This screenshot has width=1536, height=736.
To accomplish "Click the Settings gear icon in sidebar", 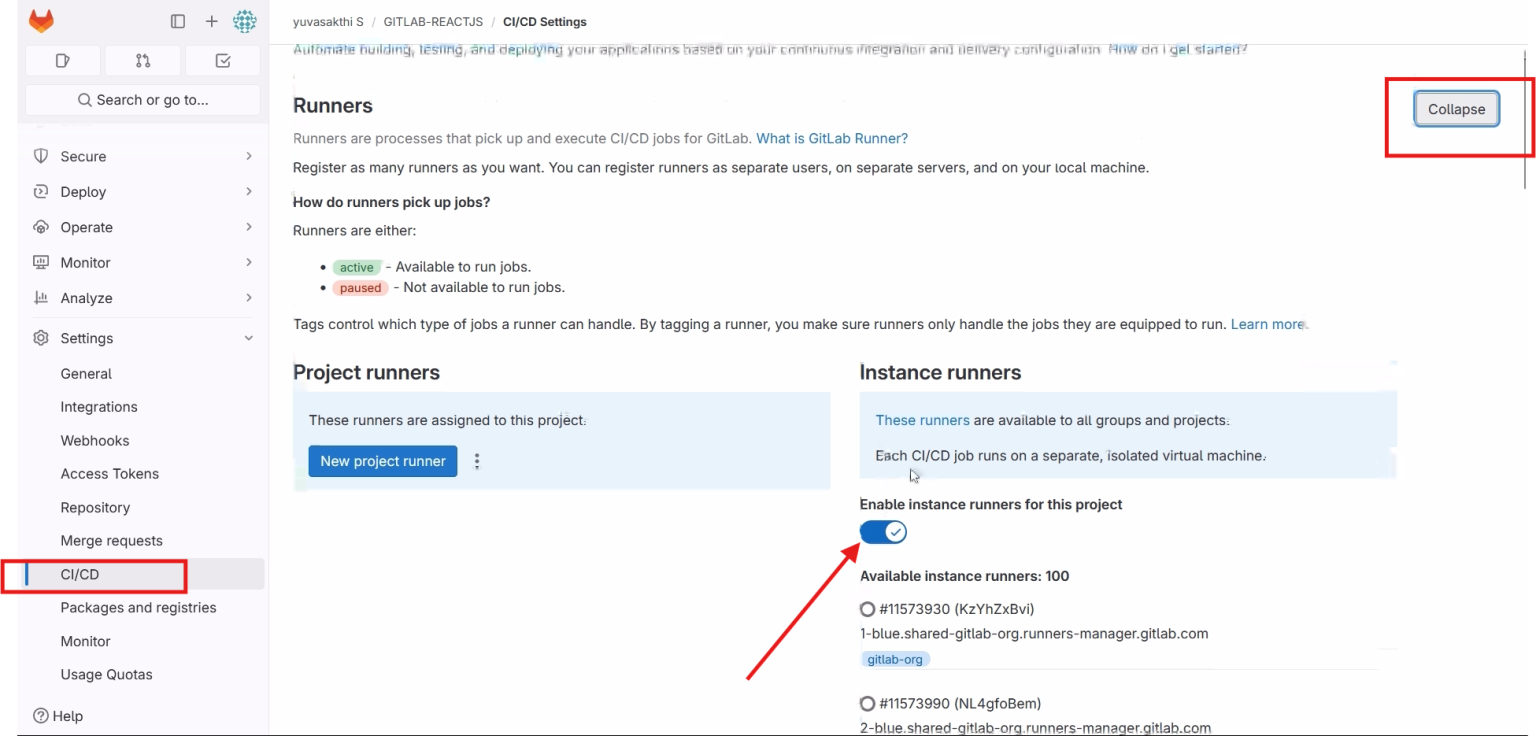I will [x=40, y=338].
